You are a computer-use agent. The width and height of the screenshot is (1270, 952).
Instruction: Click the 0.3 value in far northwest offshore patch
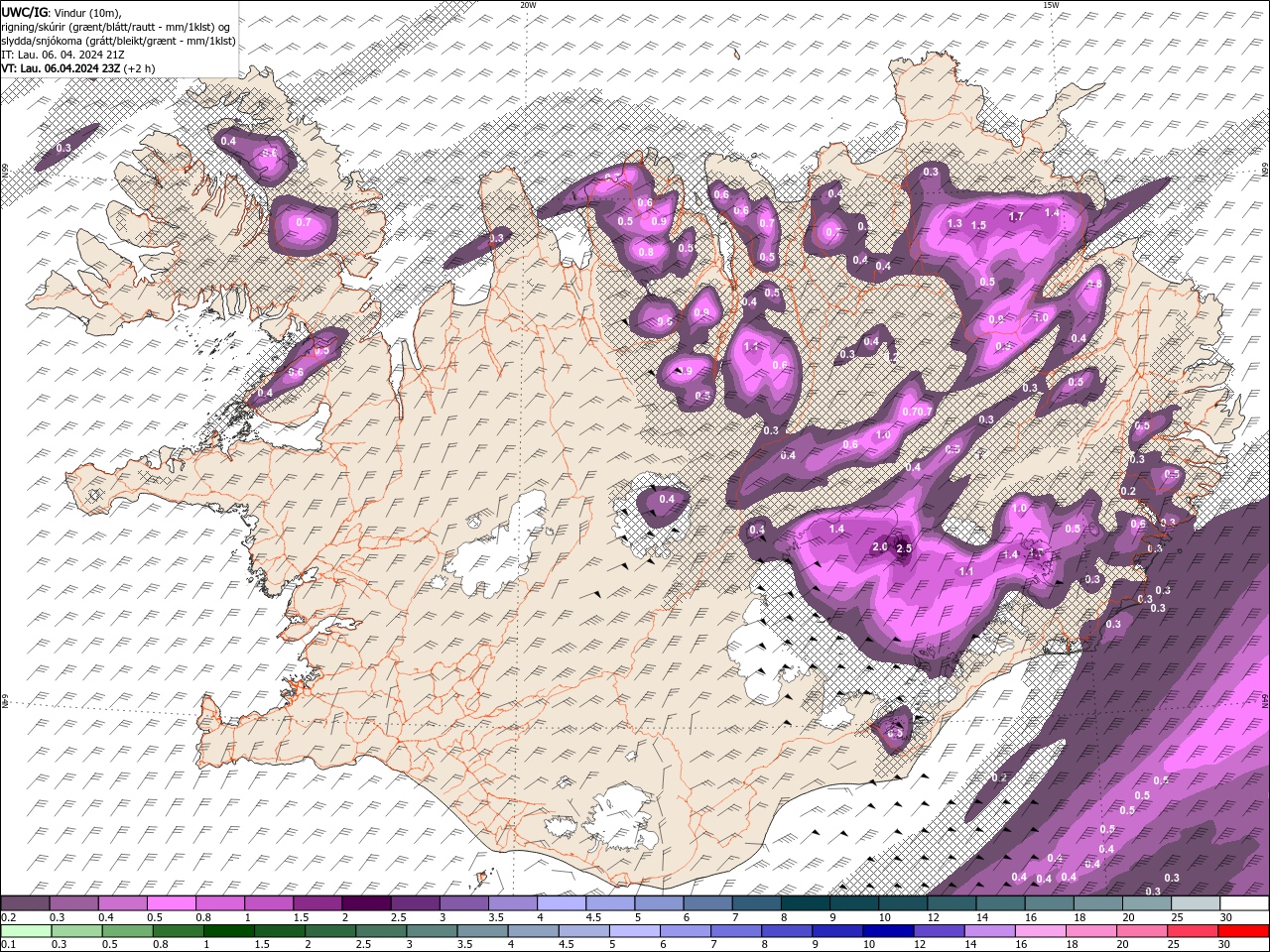63,148
